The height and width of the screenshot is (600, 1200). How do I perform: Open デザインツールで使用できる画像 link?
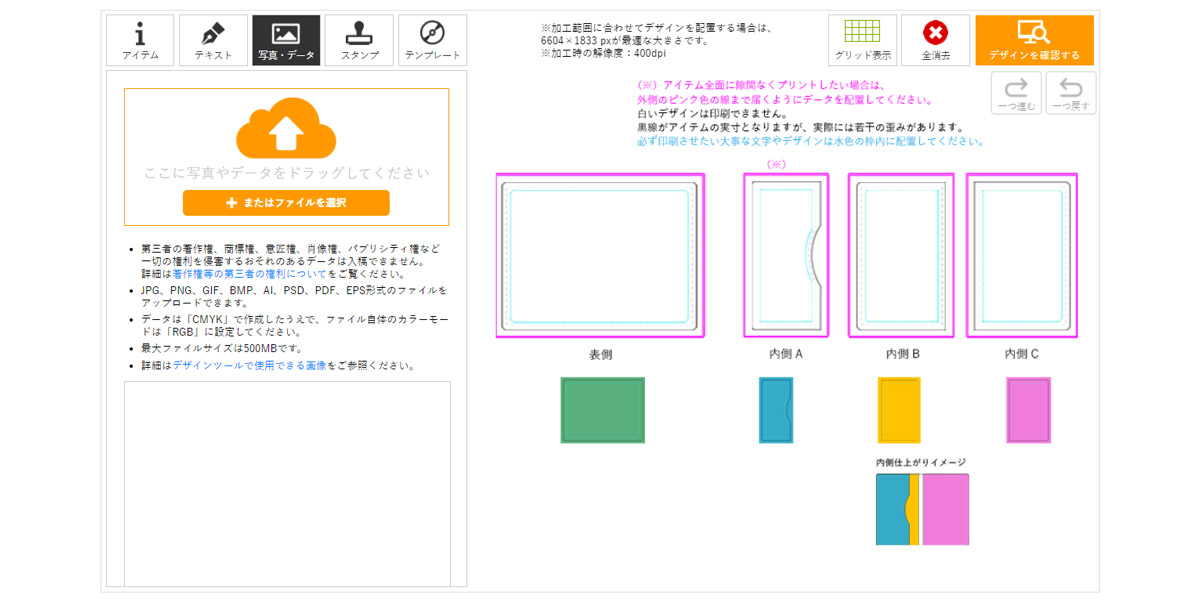point(249,366)
